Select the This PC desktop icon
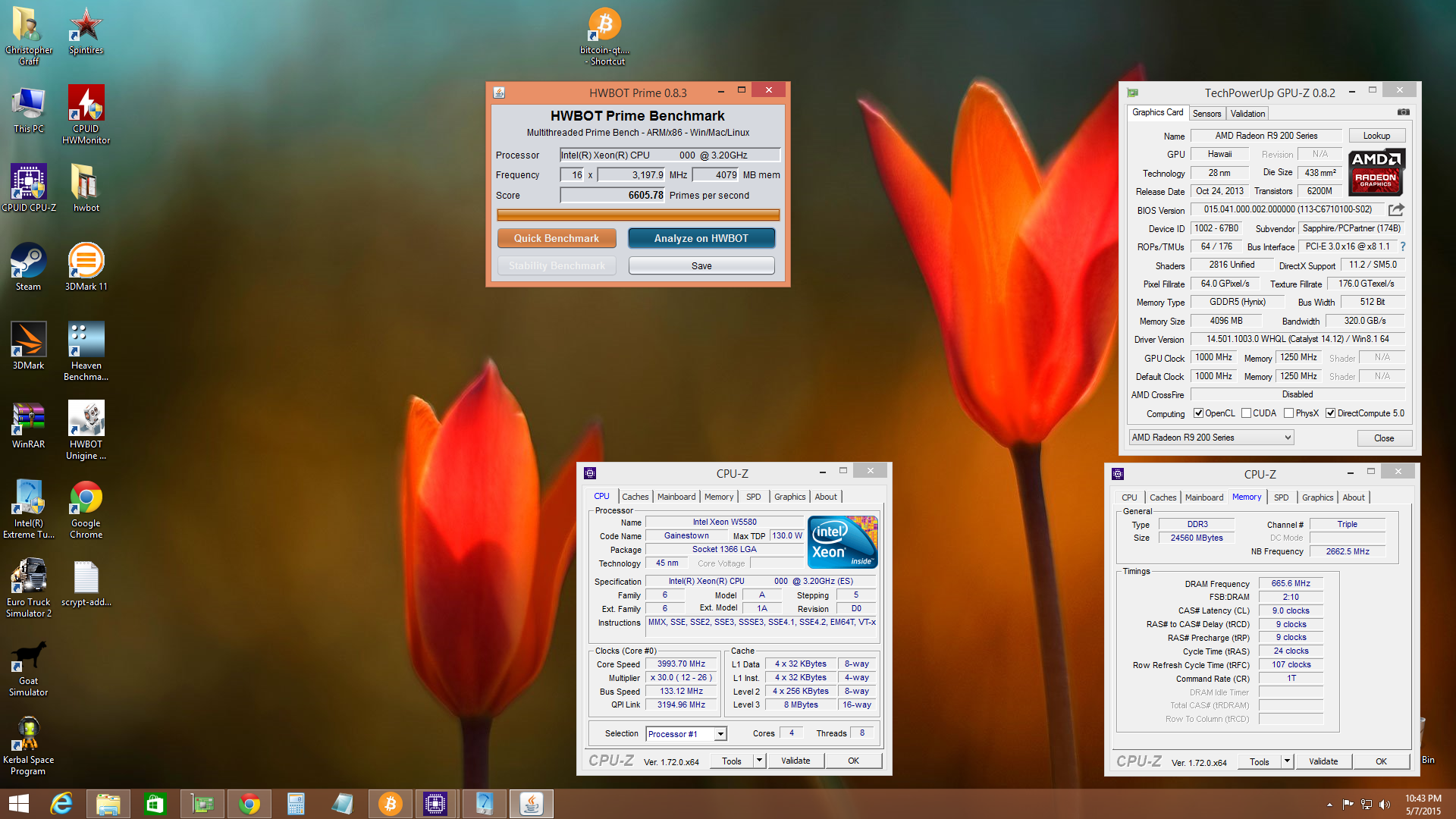 (x=28, y=110)
